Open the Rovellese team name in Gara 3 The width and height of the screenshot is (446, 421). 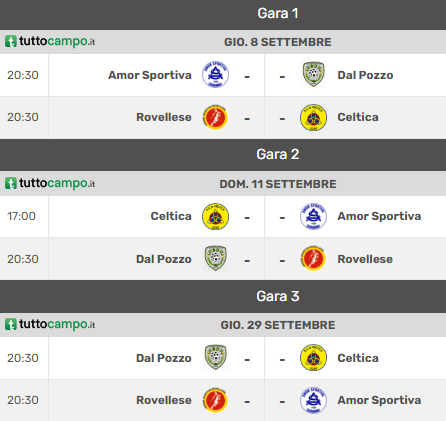coord(164,400)
